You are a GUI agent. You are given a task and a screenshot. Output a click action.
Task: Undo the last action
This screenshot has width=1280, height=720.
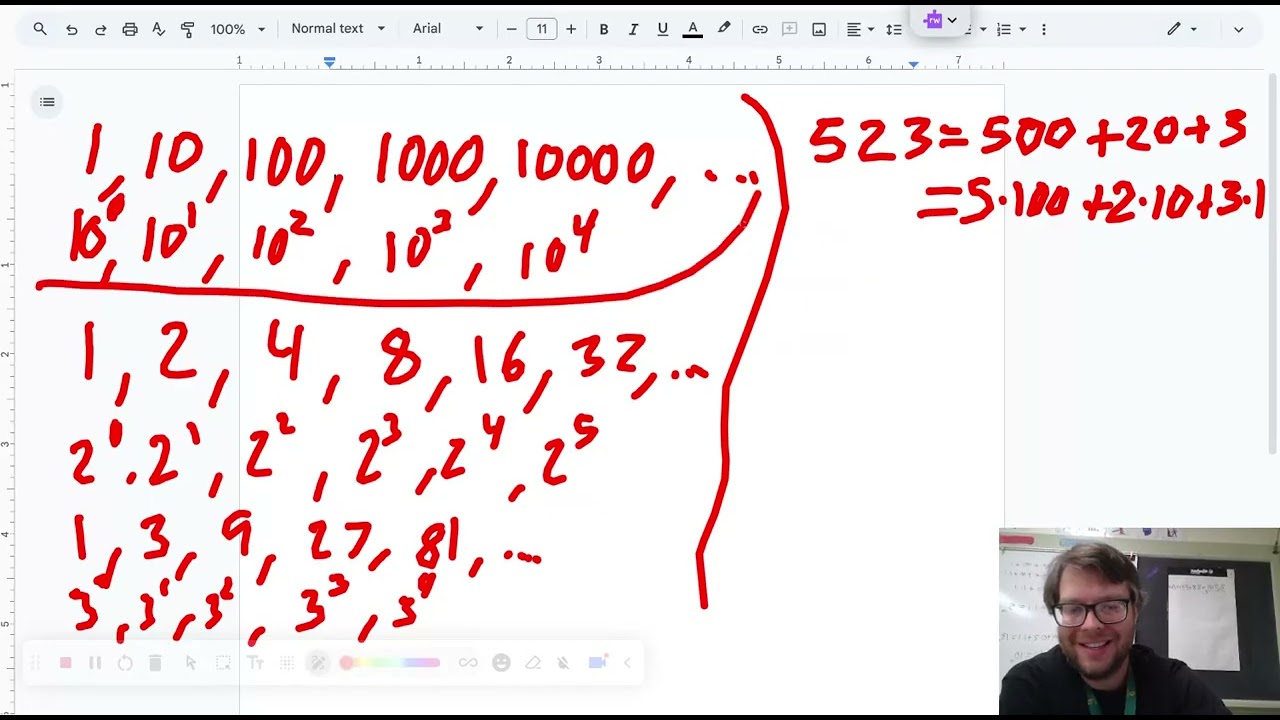tap(71, 29)
